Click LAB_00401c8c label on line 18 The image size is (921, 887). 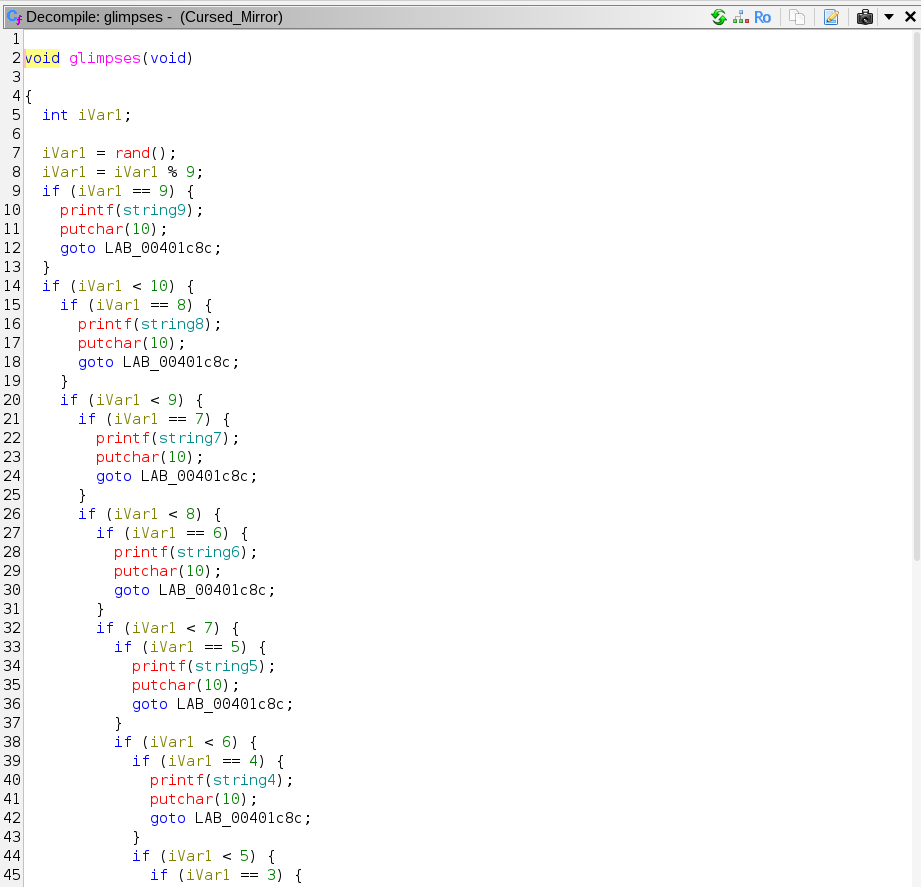pos(176,362)
